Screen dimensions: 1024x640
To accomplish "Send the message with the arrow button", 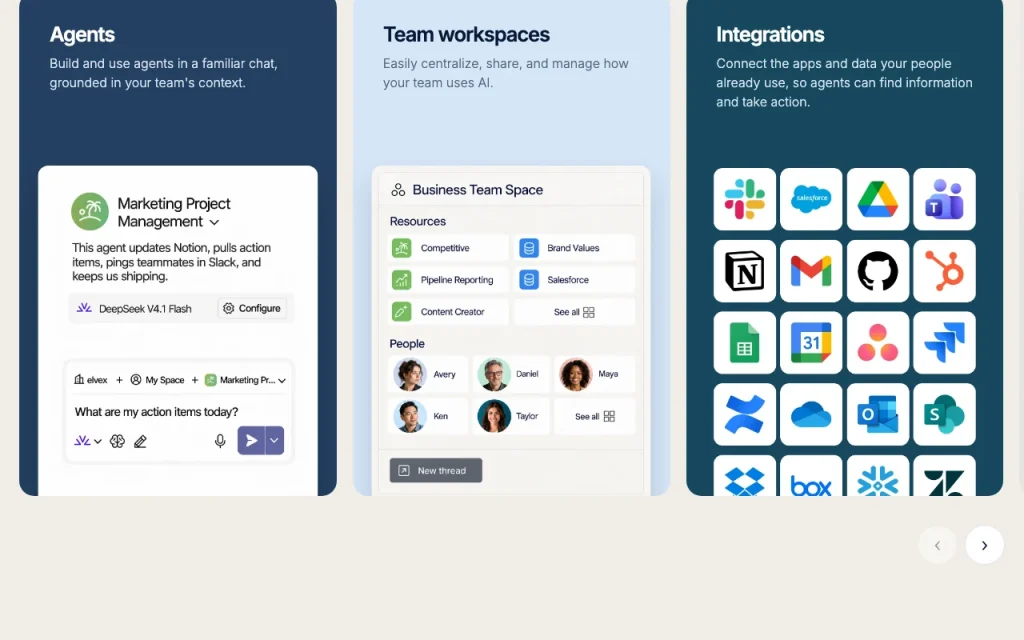I will [x=251, y=440].
